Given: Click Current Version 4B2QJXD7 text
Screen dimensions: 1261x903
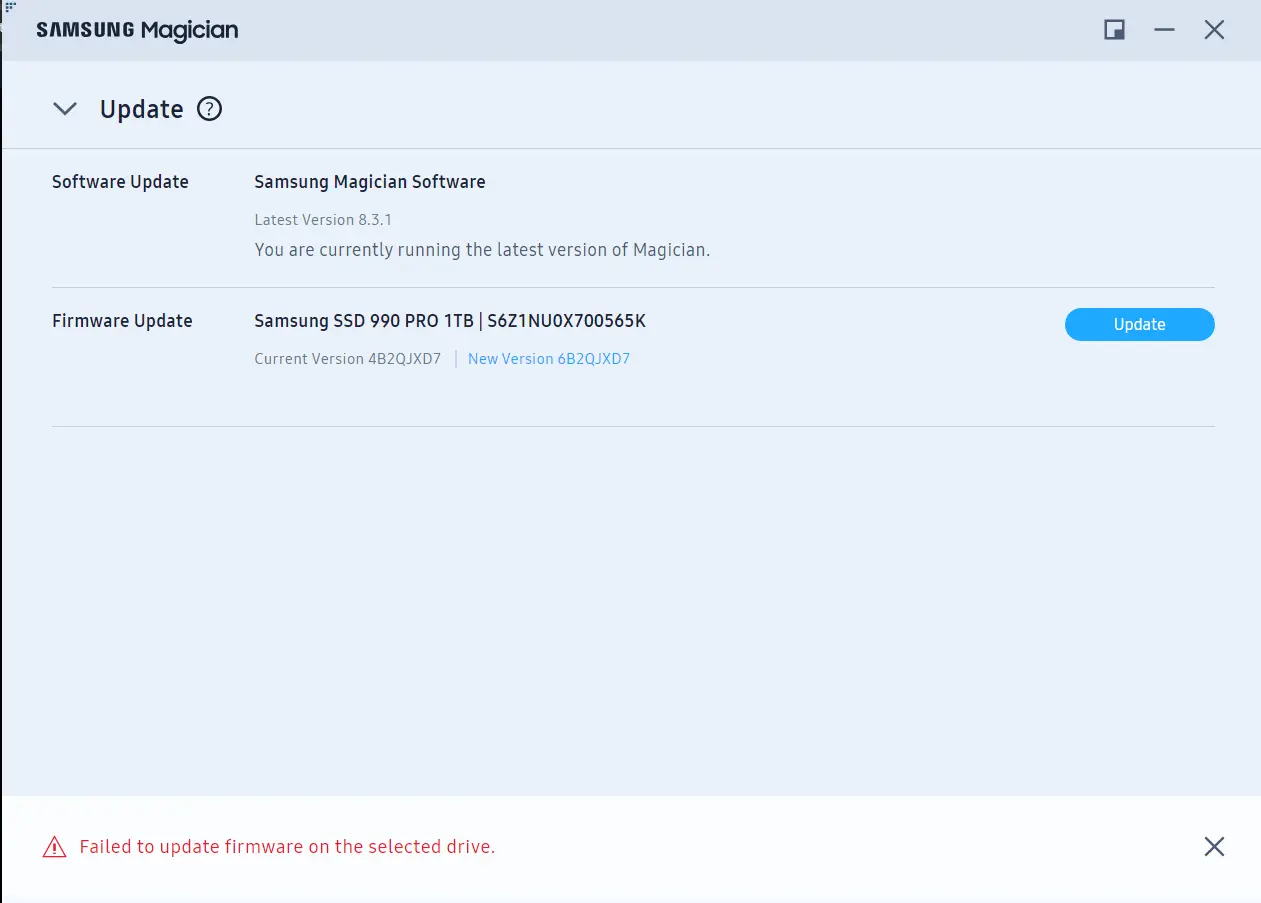Looking at the screenshot, I should (348, 359).
